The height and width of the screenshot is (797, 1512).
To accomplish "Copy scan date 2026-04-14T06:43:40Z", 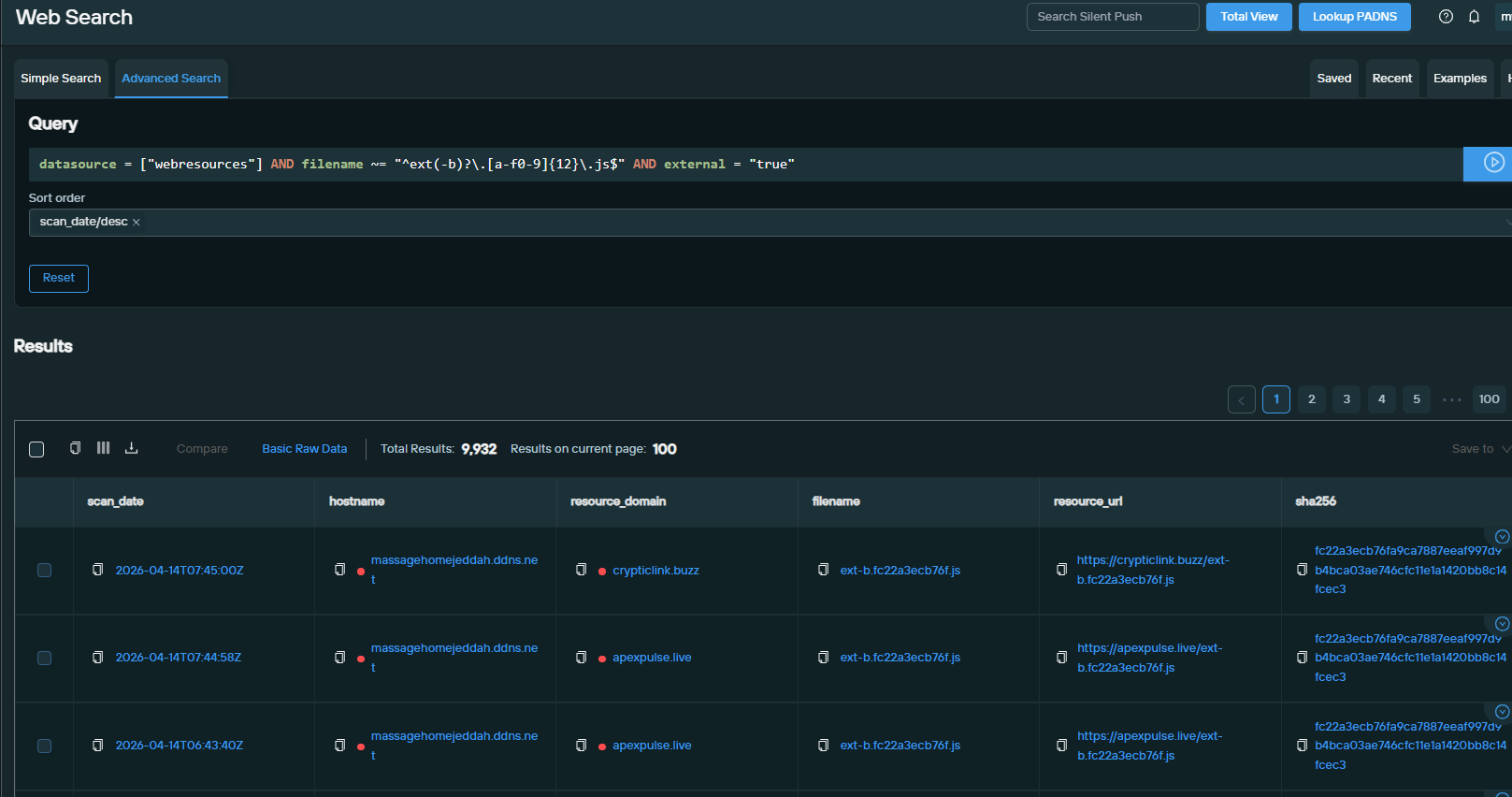I will 97,746.
